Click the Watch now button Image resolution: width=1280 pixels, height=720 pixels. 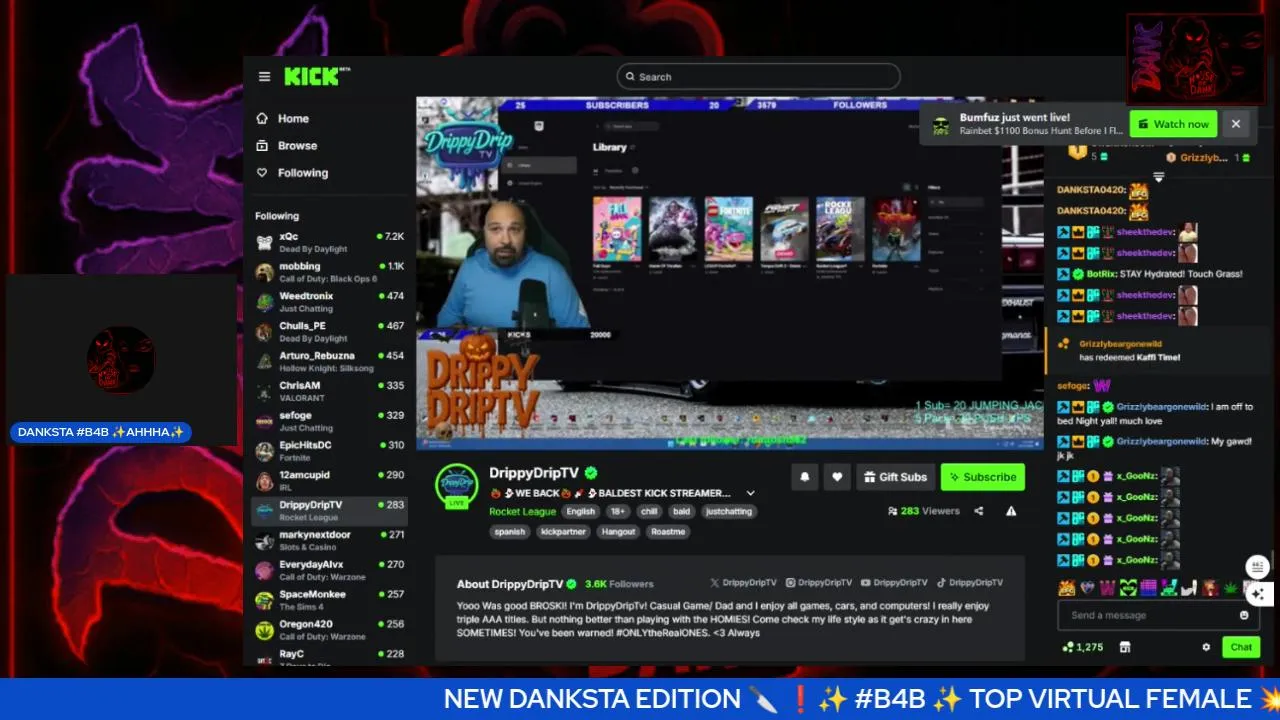point(1173,124)
